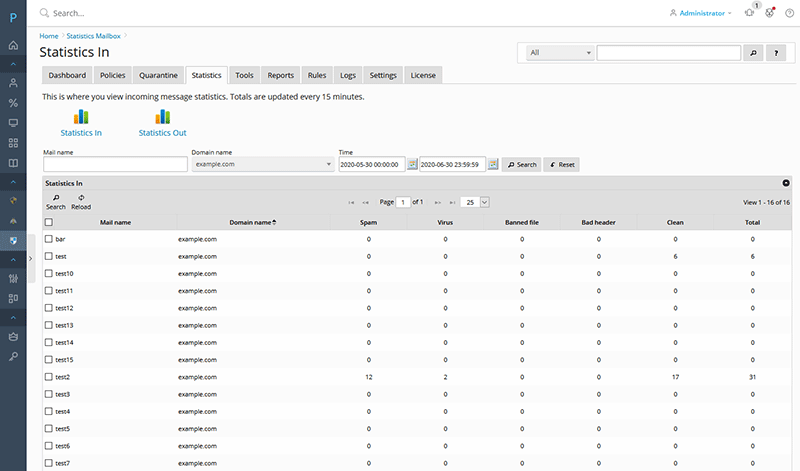Open the sliders icon in the sidebar
The width and height of the screenshot is (800, 471).
(x=13, y=279)
